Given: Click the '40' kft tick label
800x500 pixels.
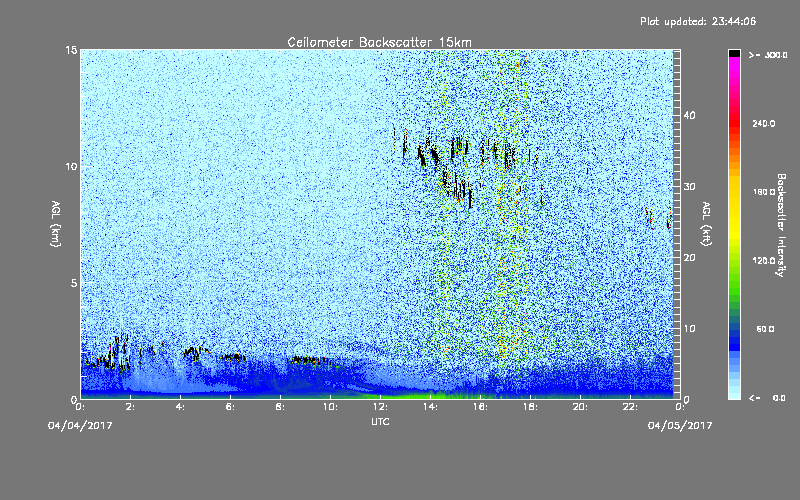Looking at the screenshot, I should tap(689, 115).
